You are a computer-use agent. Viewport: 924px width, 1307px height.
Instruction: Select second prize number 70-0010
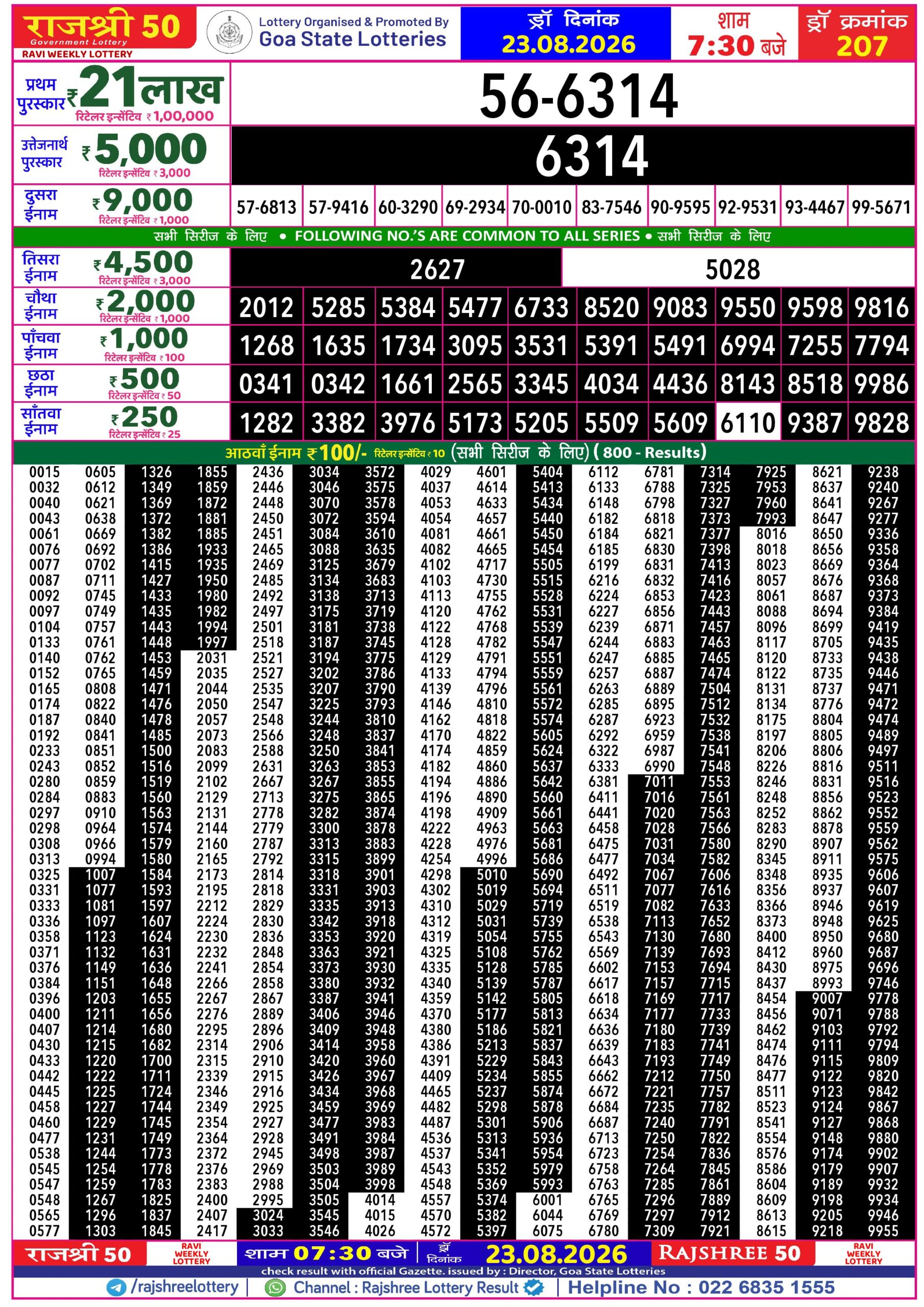coord(542,207)
